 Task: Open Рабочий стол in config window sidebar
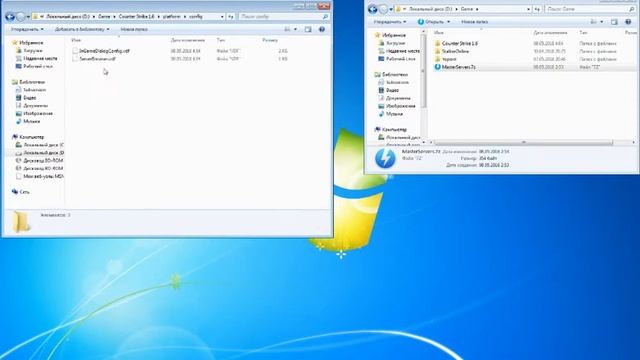38,66
